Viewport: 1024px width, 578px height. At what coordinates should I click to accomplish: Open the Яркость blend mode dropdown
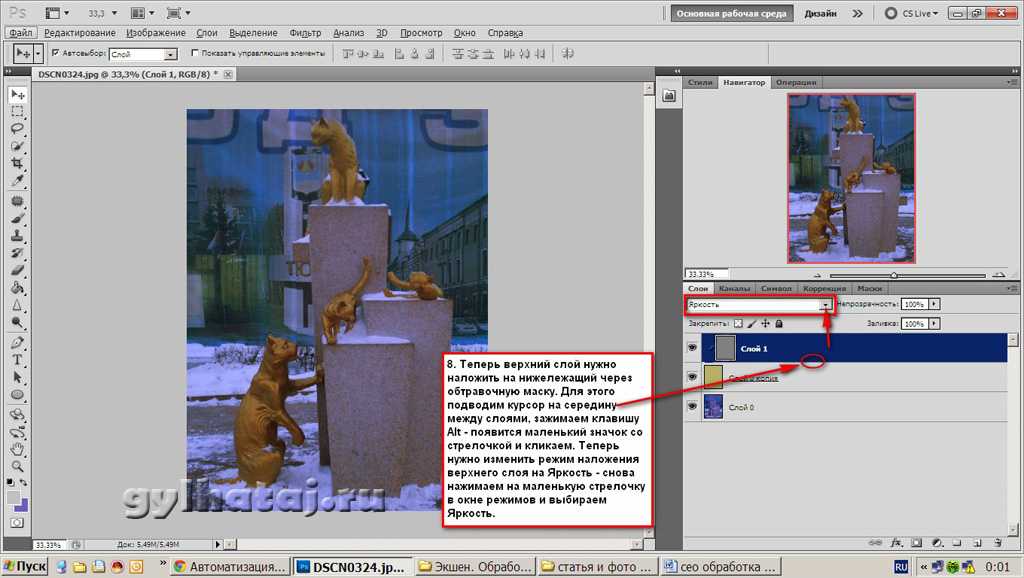tap(825, 304)
